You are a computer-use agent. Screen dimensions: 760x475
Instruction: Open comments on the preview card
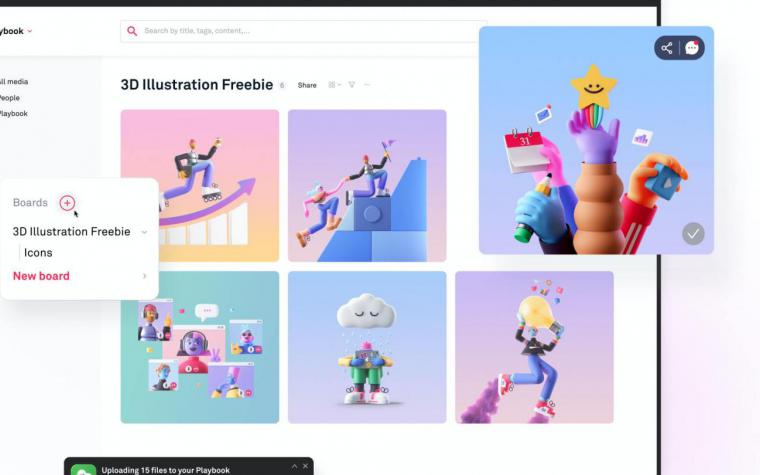[x=692, y=48]
